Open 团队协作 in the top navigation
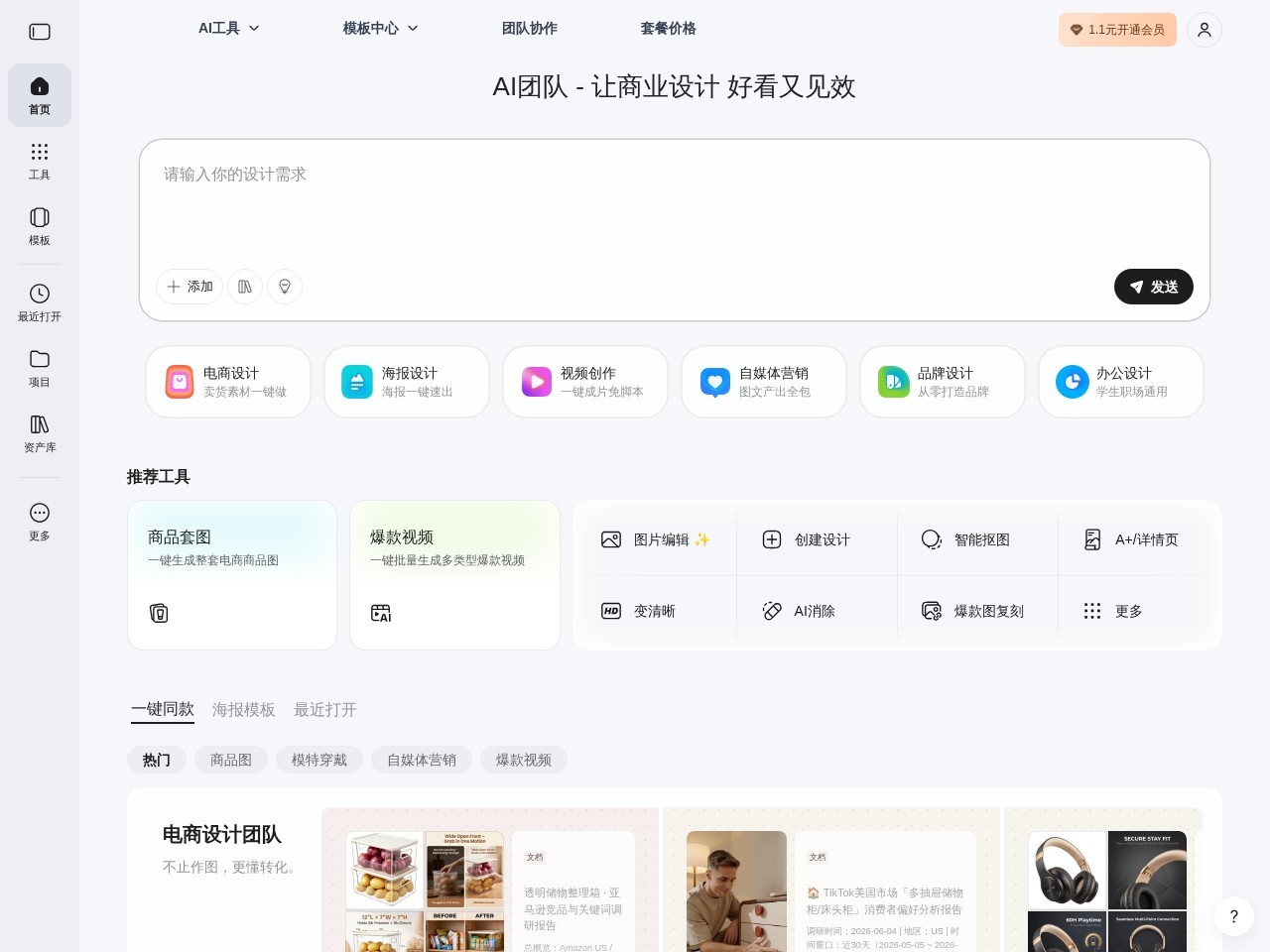 tap(530, 28)
